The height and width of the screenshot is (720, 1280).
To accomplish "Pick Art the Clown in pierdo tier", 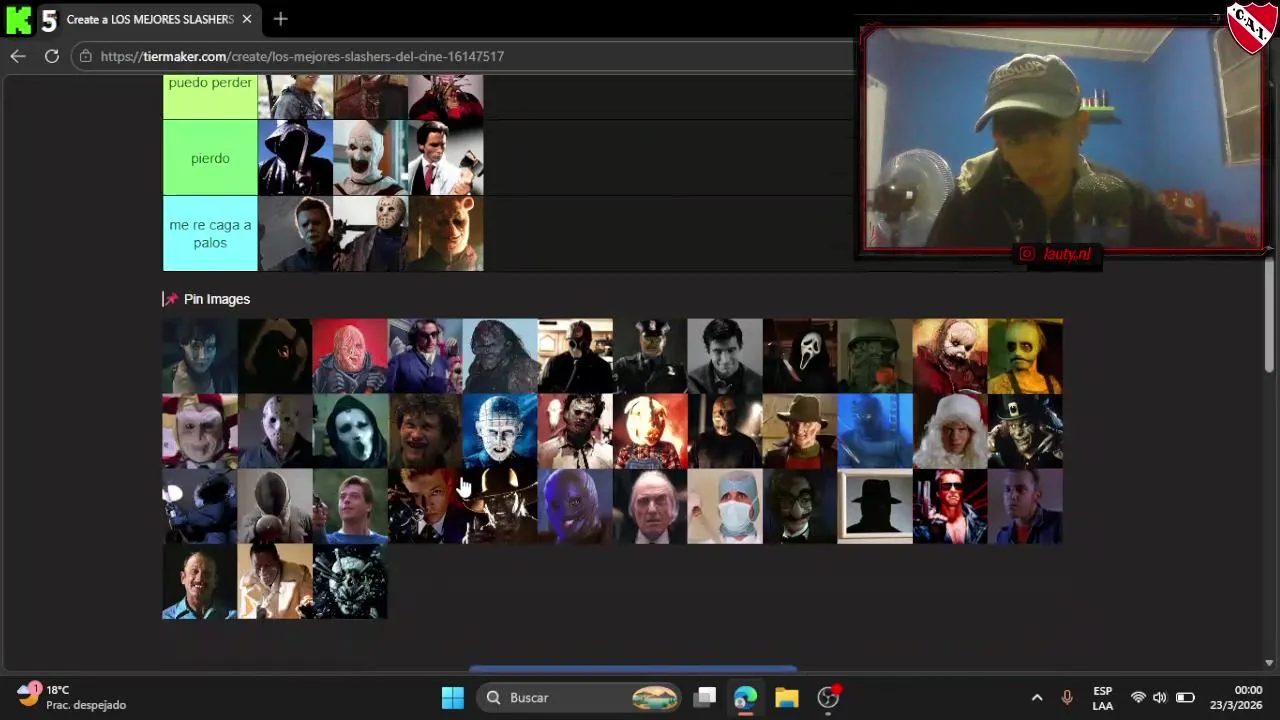I will click(x=370, y=158).
